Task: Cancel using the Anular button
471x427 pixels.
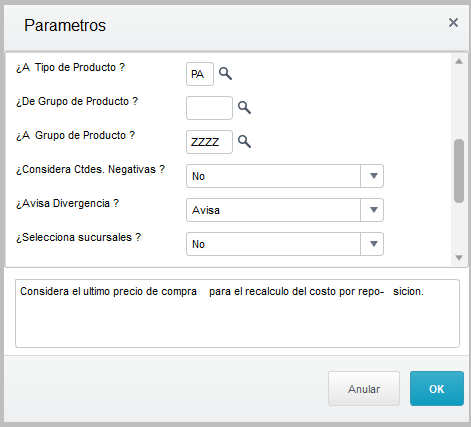Action: (x=364, y=389)
